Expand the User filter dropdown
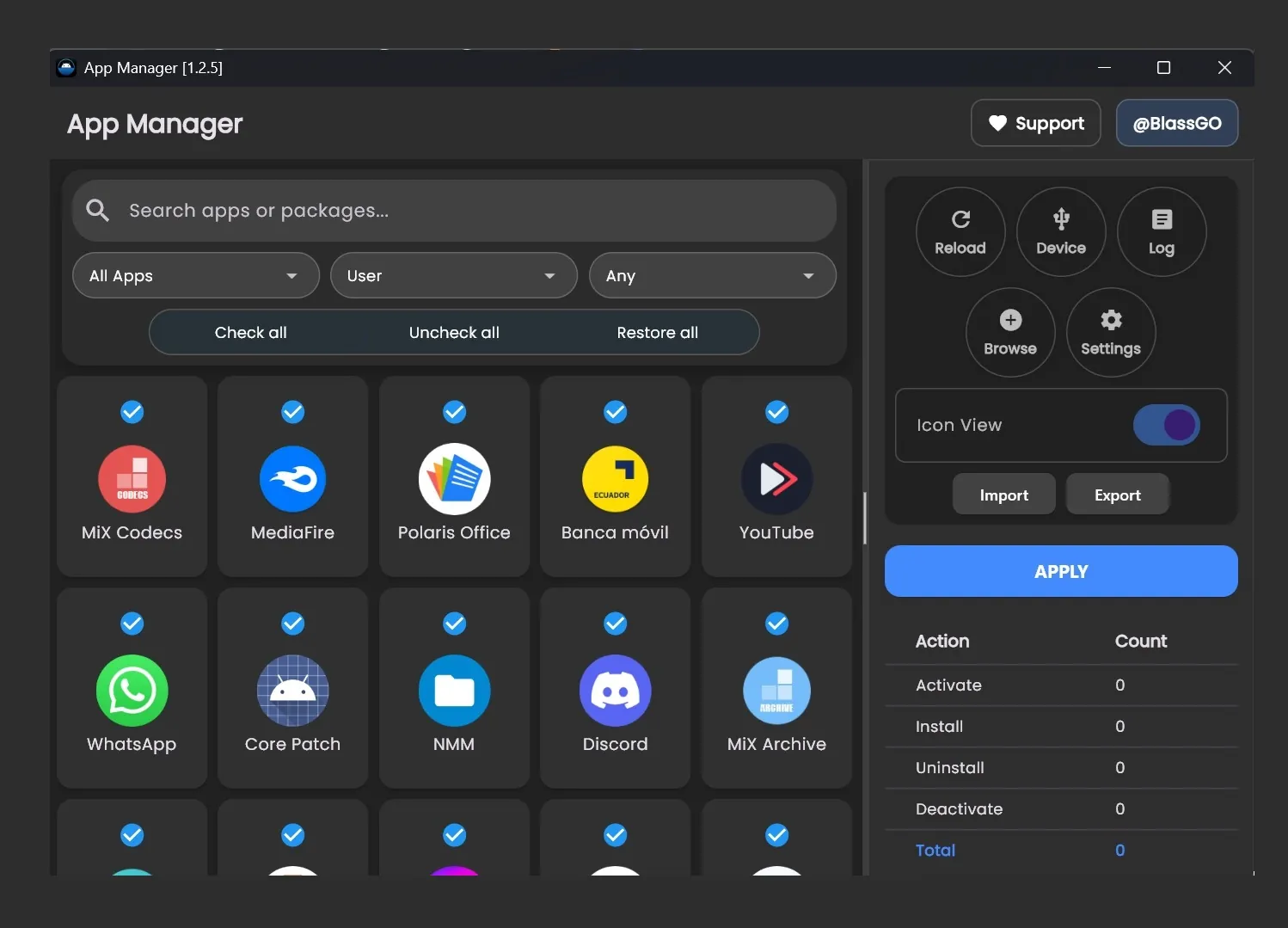Screen dimensions: 1288x928 coord(454,275)
